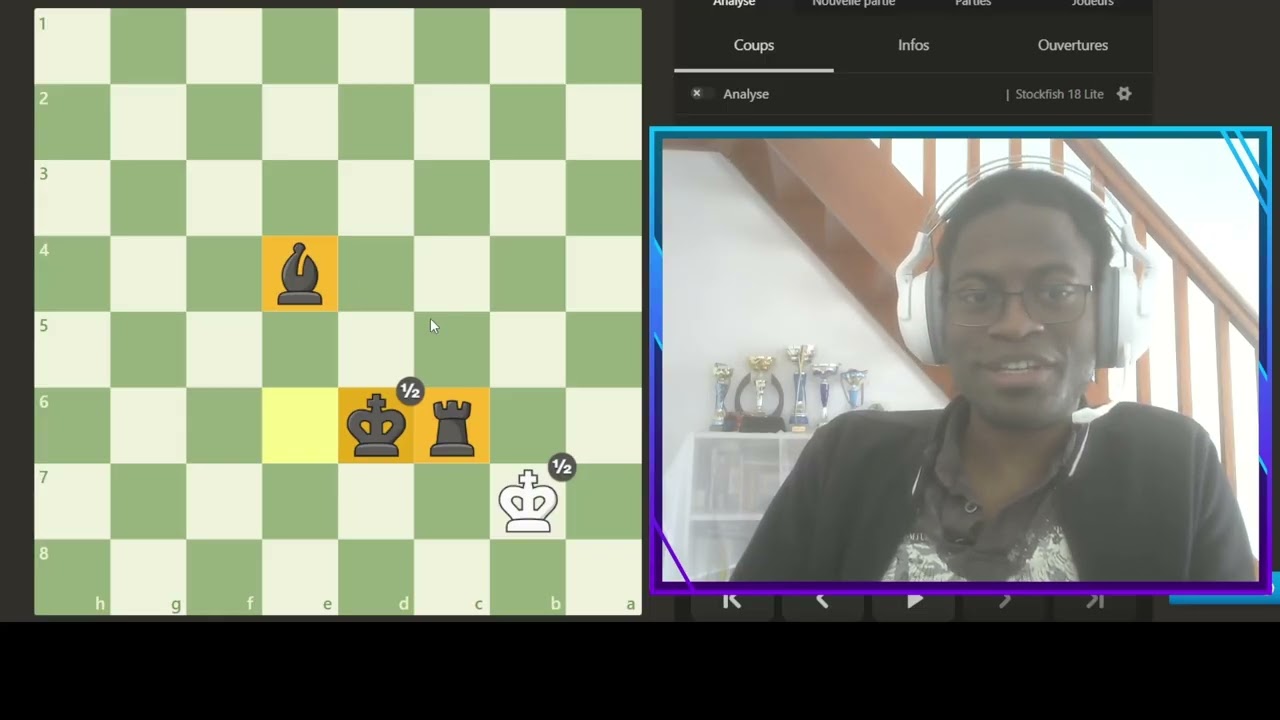Switch to the Coups tab
Screen dimensions: 1280x720
[754, 45]
